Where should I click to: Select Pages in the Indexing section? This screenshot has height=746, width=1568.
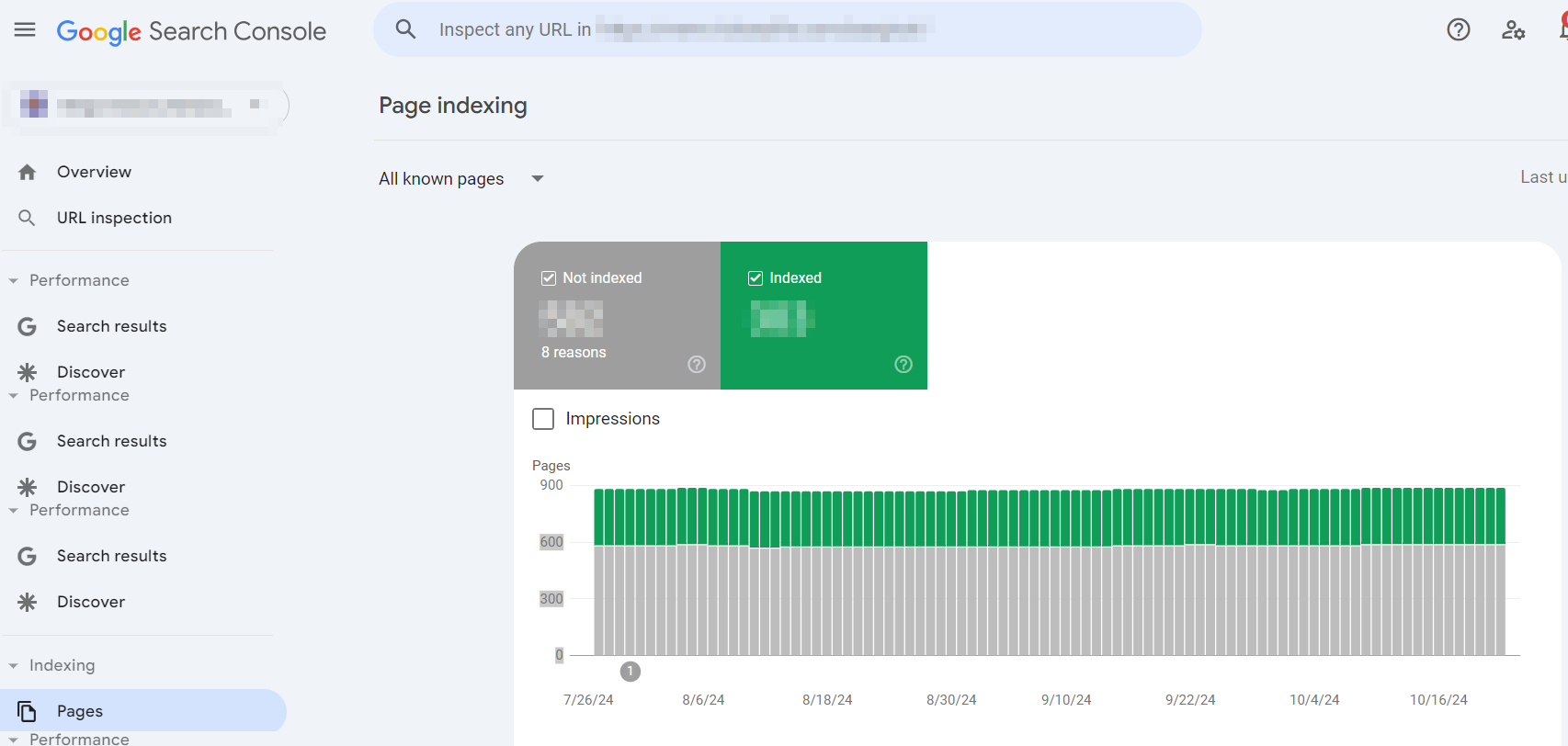click(143, 711)
